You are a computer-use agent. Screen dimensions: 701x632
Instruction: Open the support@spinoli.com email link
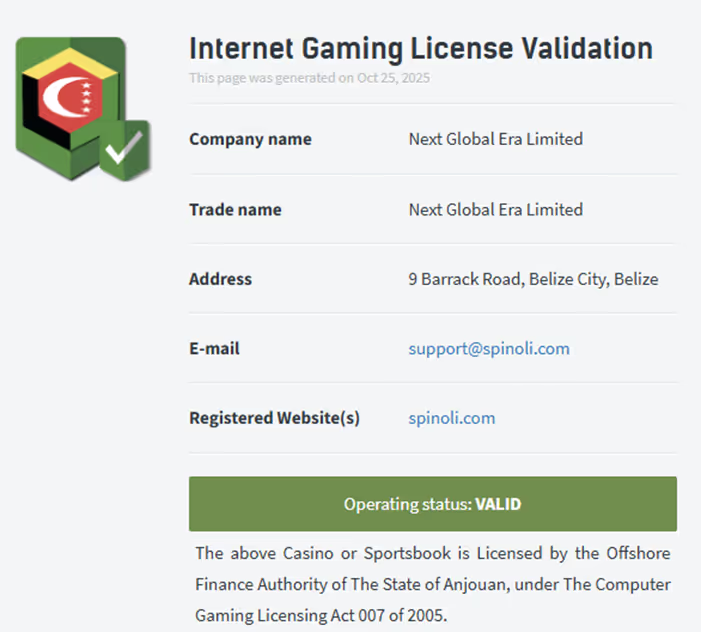pyautogui.click(x=489, y=349)
